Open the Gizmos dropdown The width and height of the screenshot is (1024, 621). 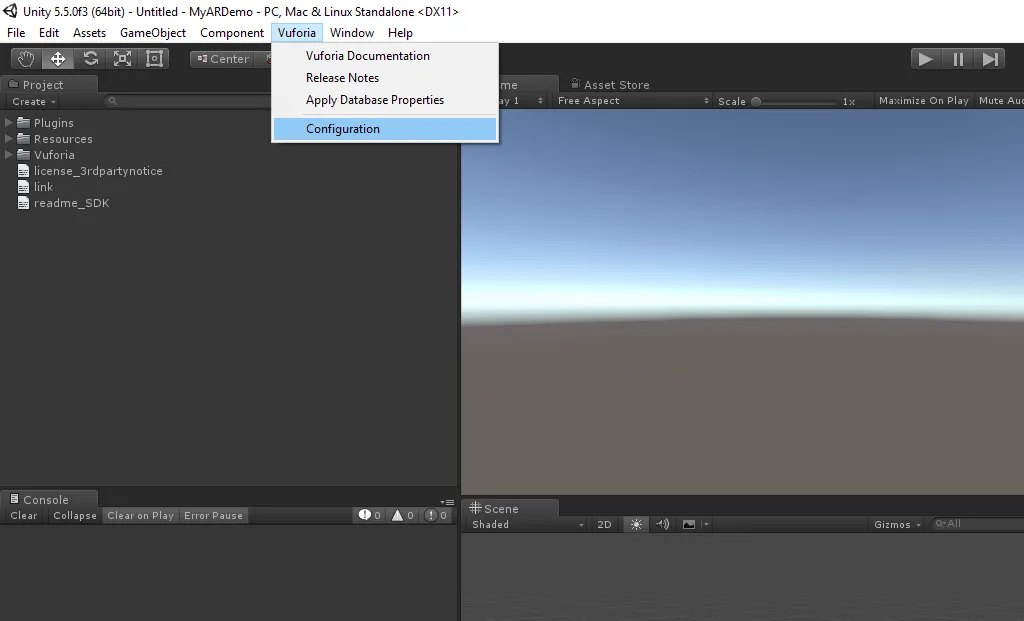tap(898, 523)
